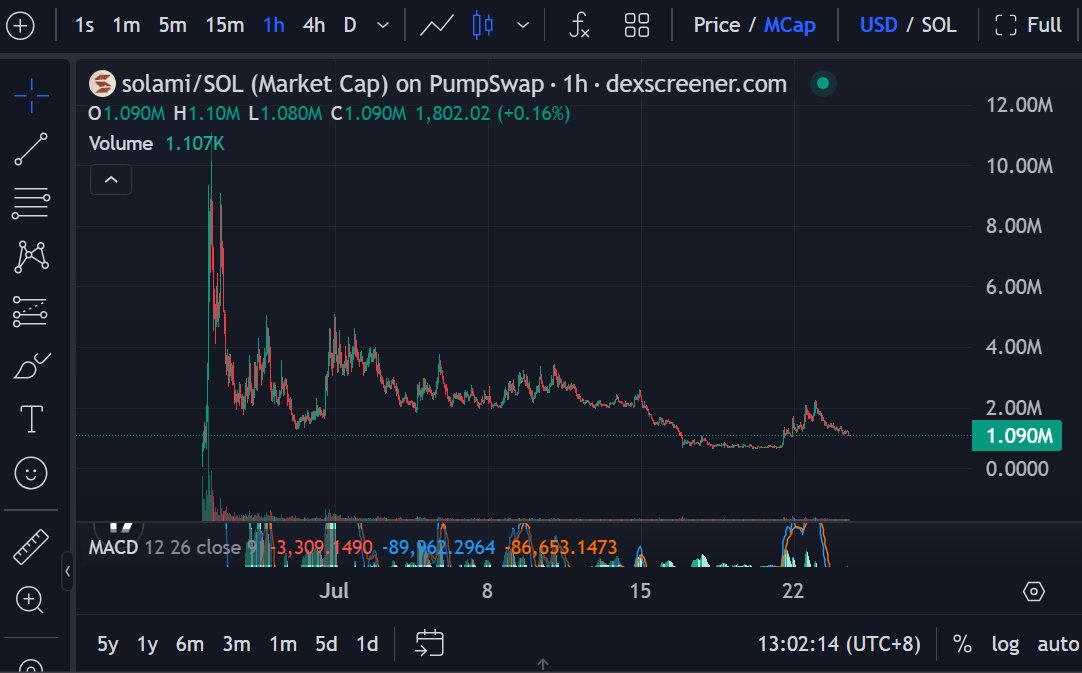Select the trend line drawing tool
The height and width of the screenshot is (673, 1082).
click(31, 149)
